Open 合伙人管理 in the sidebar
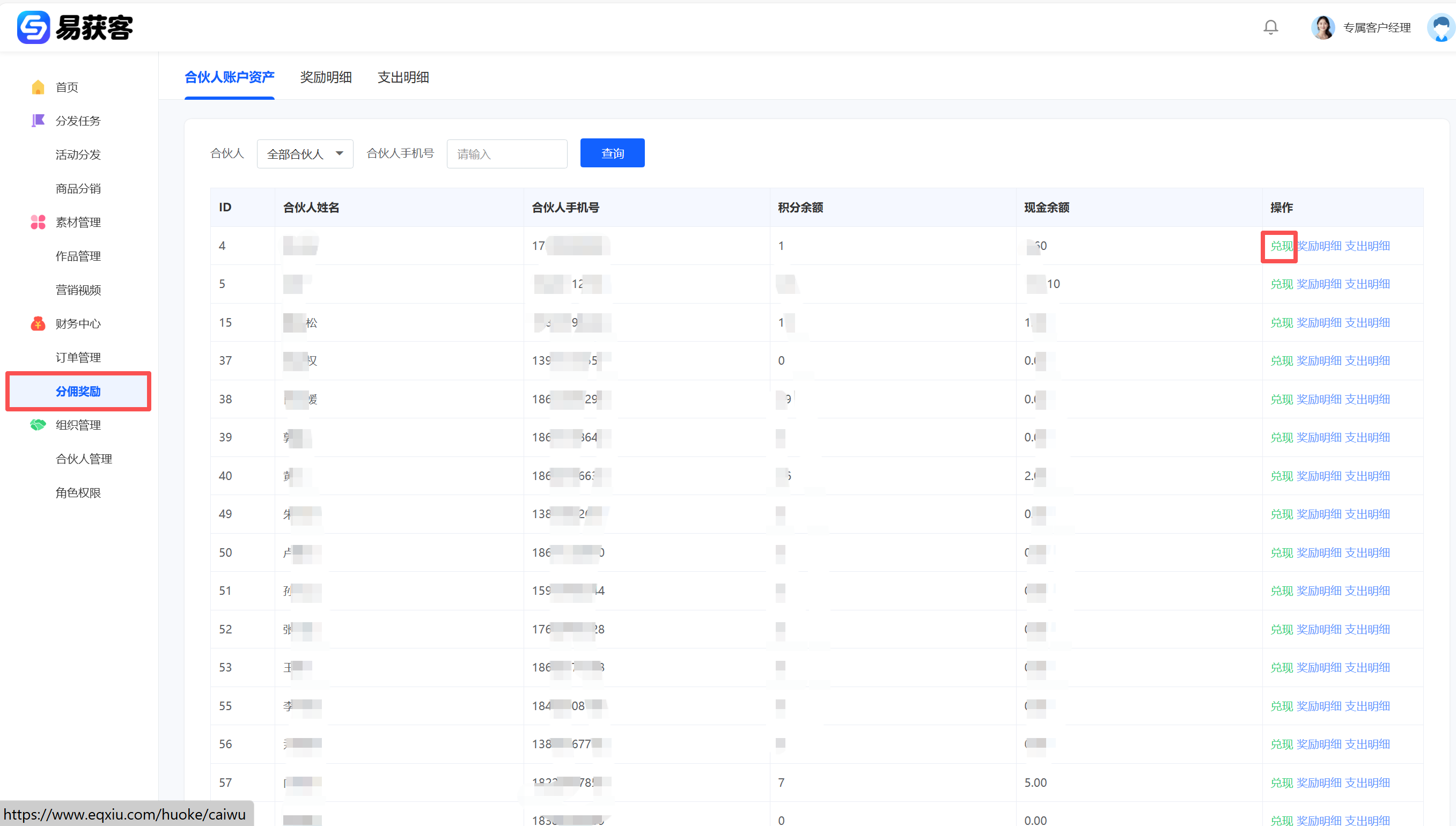 [x=83, y=459]
